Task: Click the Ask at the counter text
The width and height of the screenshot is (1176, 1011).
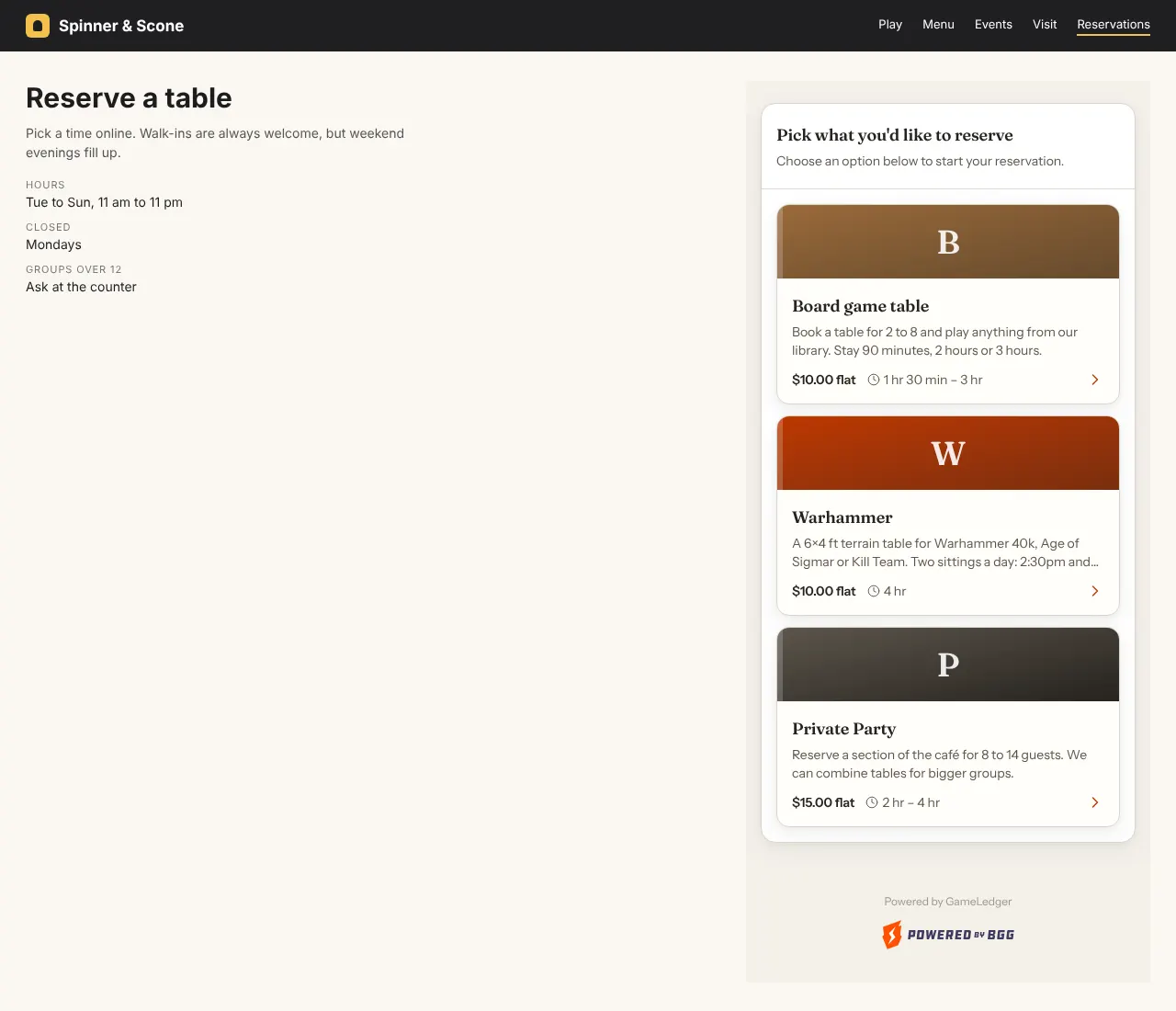Action: [81, 287]
